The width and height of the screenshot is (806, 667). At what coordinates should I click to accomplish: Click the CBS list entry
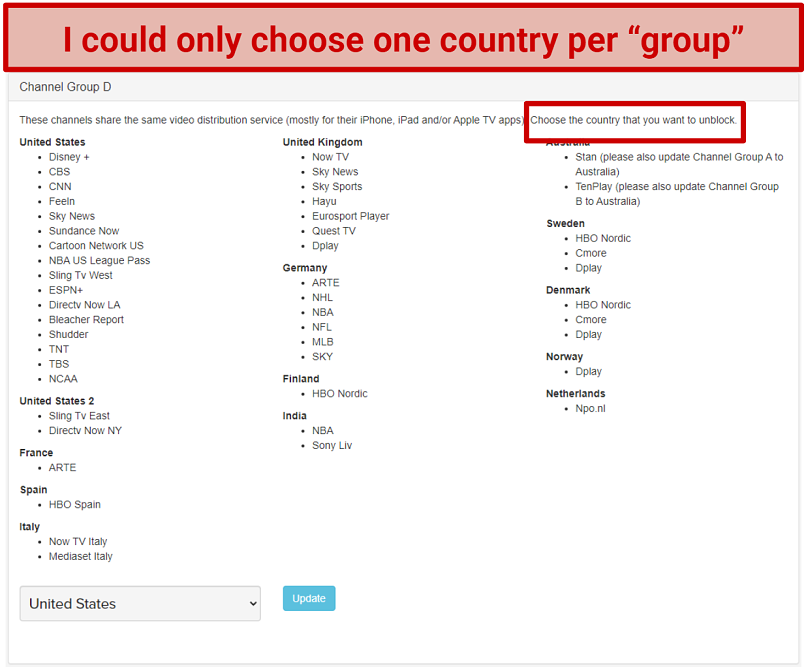click(59, 172)
